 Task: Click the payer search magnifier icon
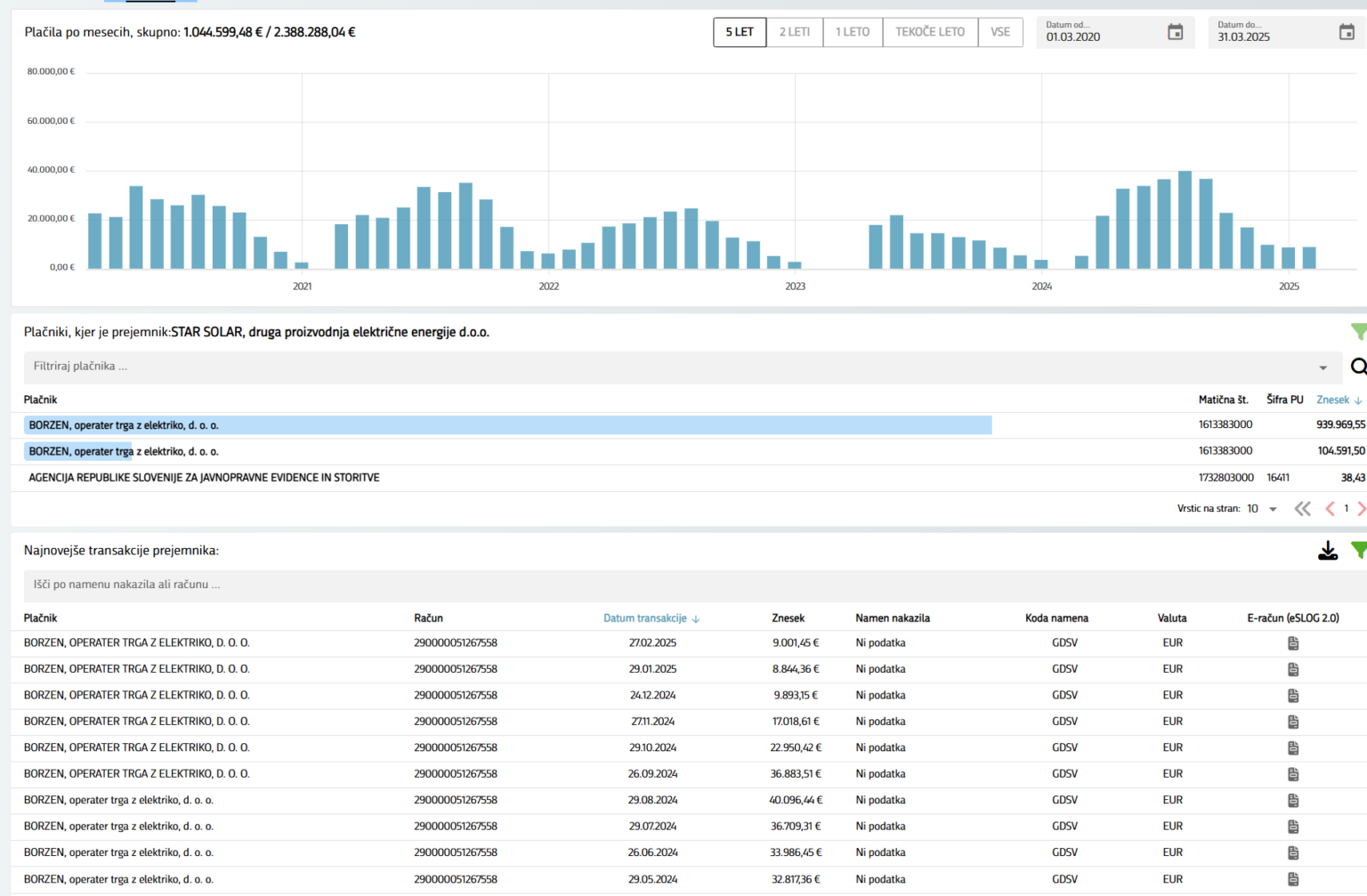click(1358, 367)
